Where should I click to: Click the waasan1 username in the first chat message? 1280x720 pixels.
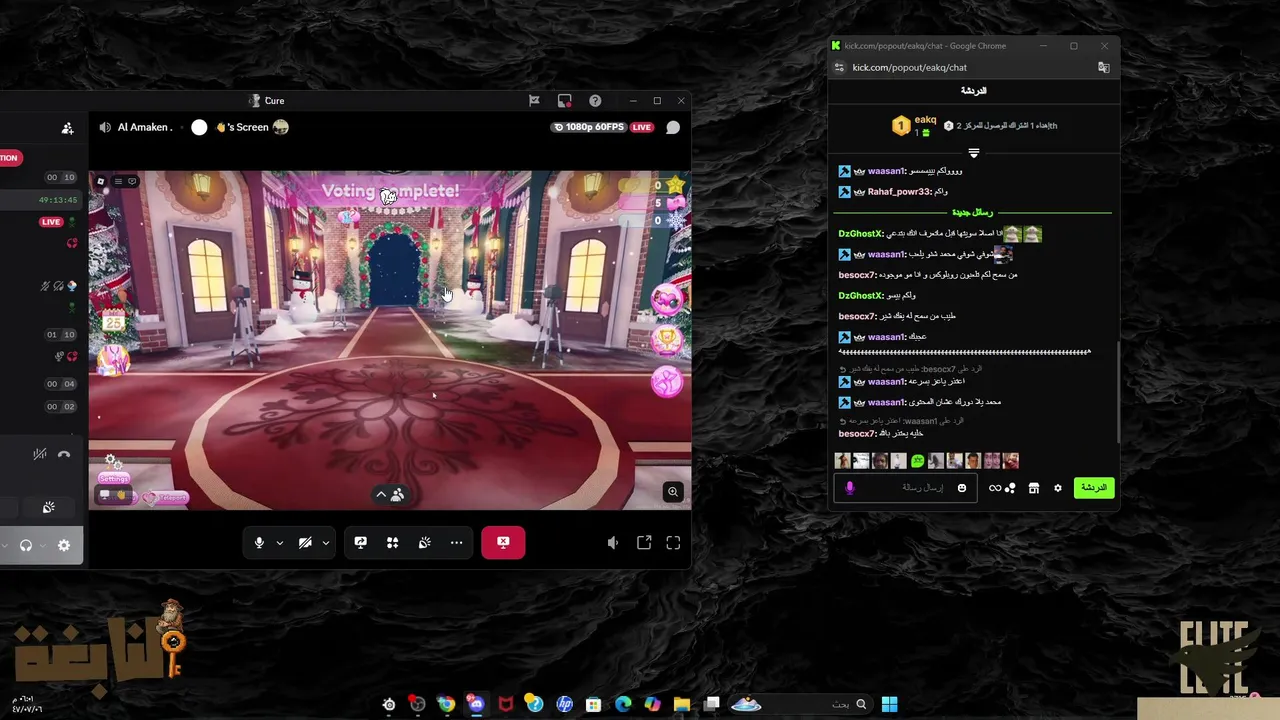click(x=886, y=171)
